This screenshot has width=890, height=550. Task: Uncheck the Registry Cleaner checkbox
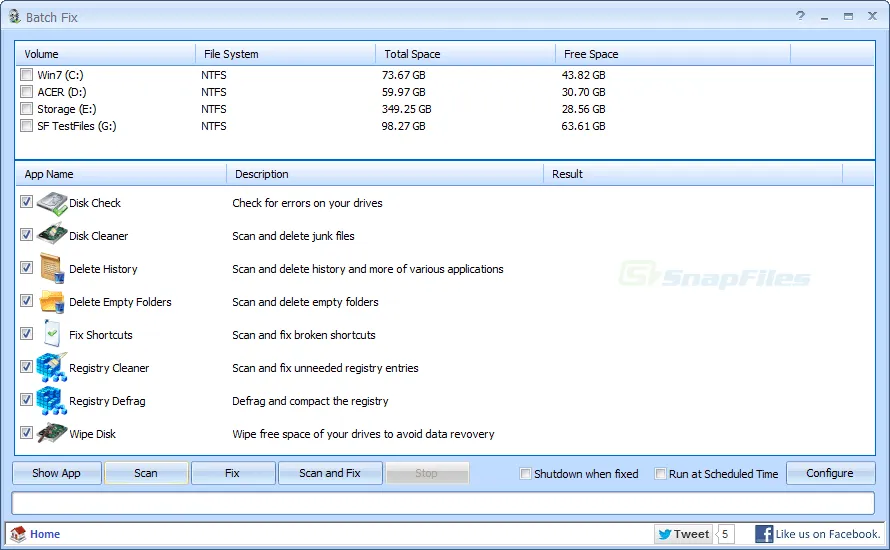tap(26, 367)
